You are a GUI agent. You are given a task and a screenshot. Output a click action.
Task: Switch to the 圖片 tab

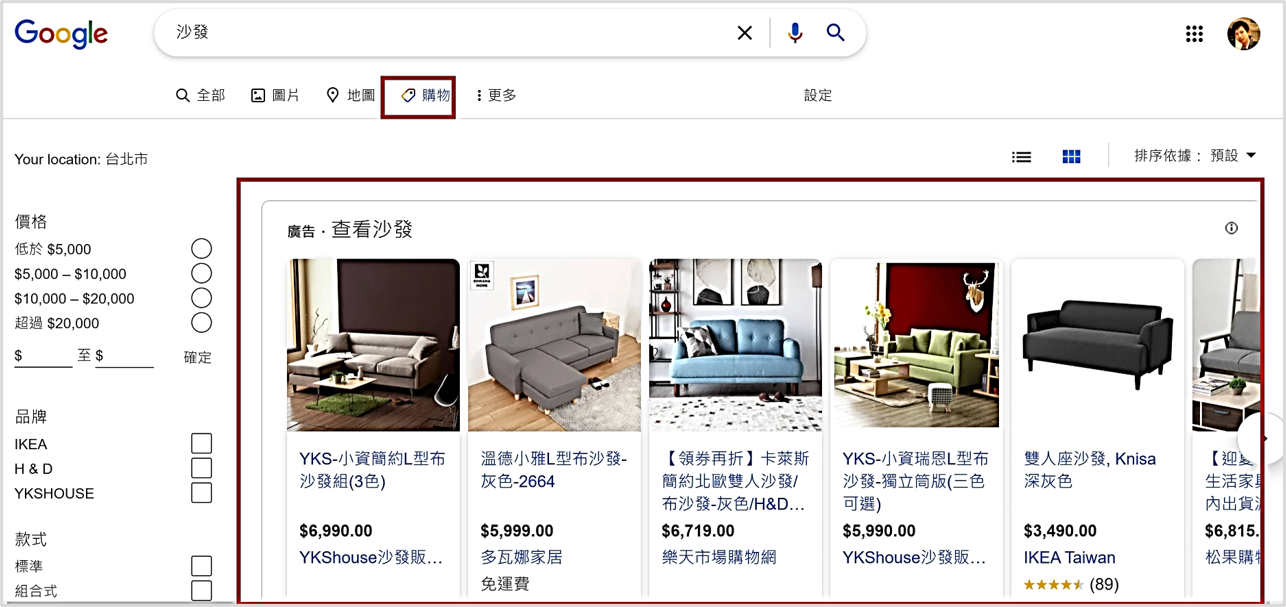click(275, 96)
